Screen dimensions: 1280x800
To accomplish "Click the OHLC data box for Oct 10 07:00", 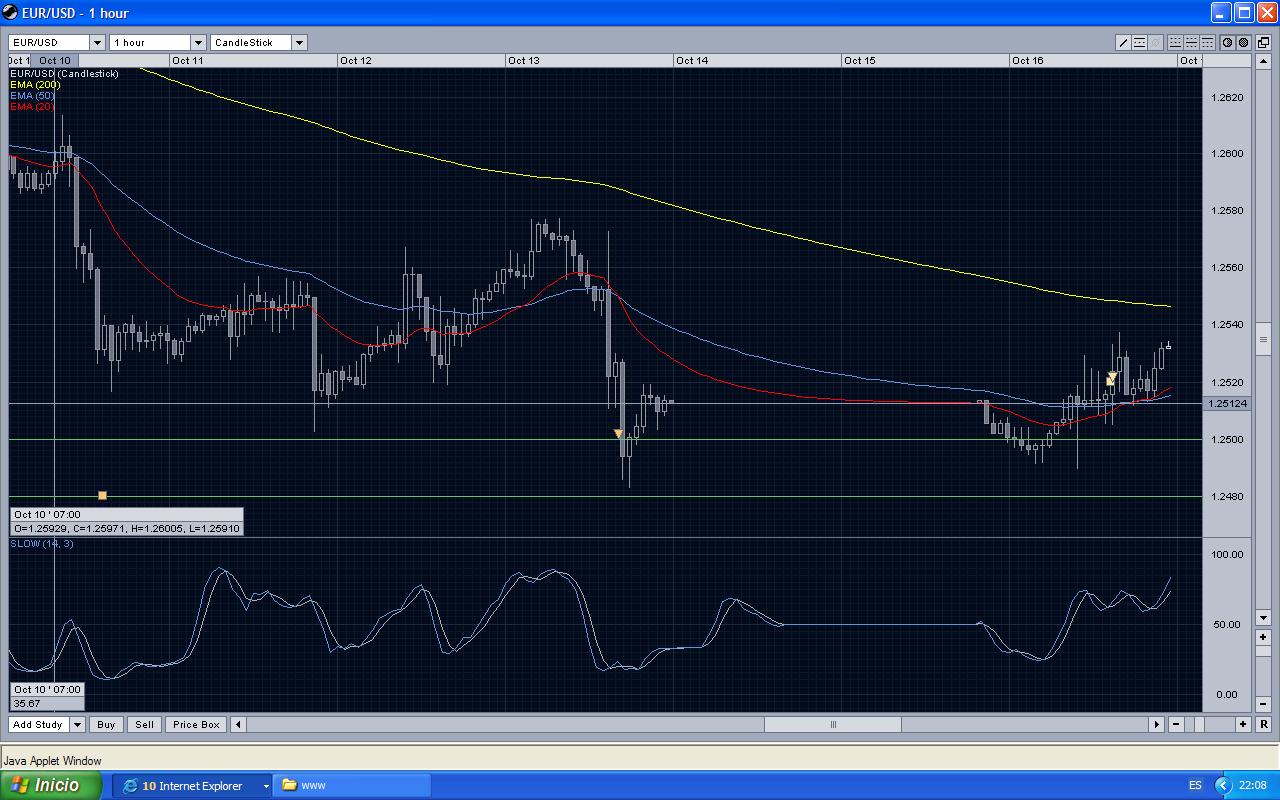I will click(127, 521).
